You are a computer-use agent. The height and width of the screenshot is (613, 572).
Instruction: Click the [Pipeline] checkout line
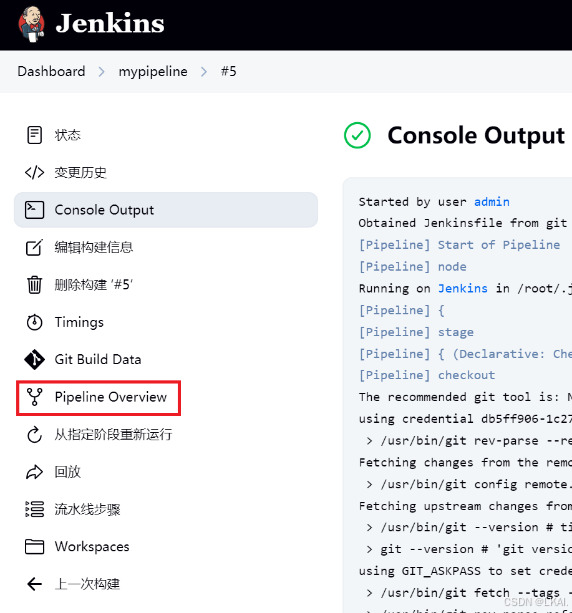[x=427, y=375]
